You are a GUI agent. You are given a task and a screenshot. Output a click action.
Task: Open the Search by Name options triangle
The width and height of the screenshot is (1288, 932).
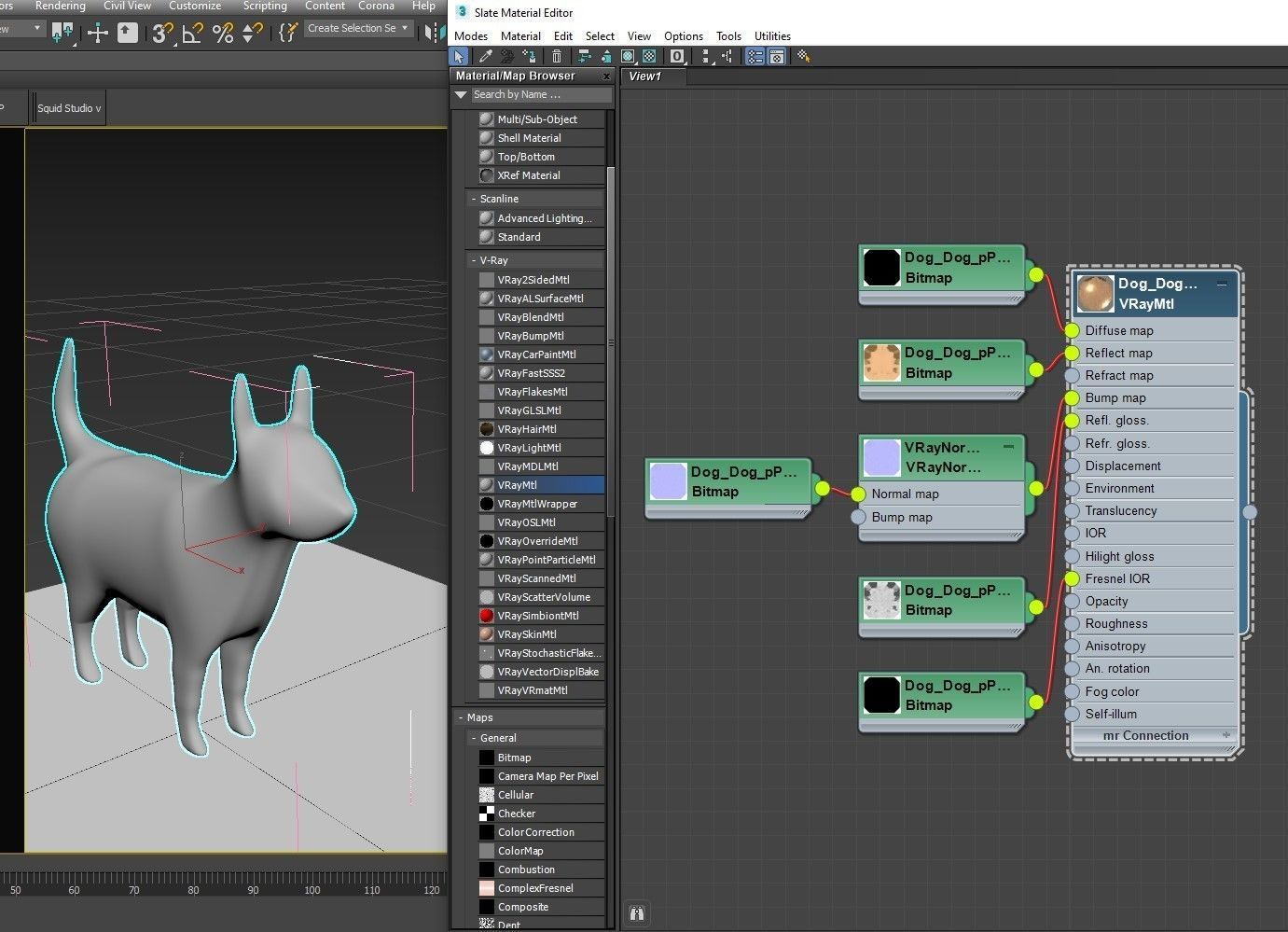(x=461, y=95)
